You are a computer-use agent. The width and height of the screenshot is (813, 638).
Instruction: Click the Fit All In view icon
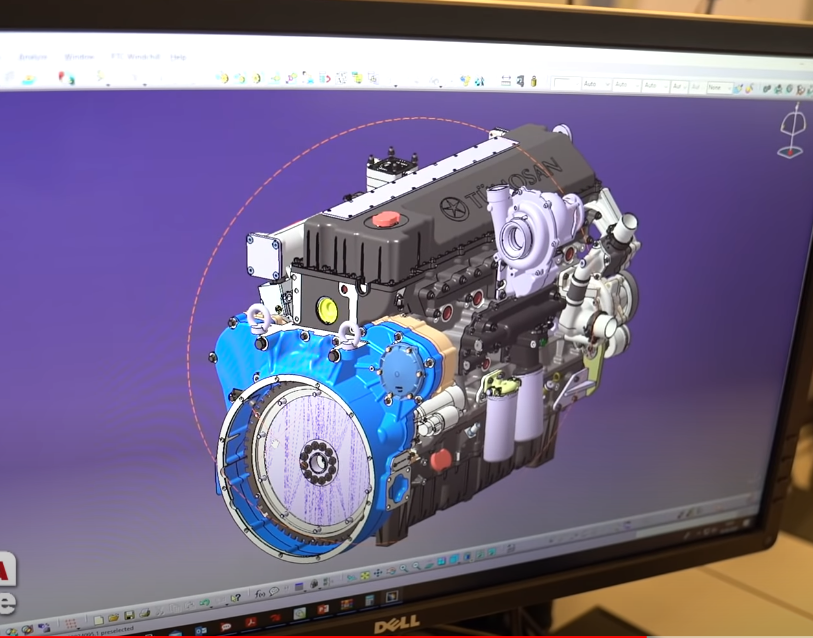click(364, 575)
